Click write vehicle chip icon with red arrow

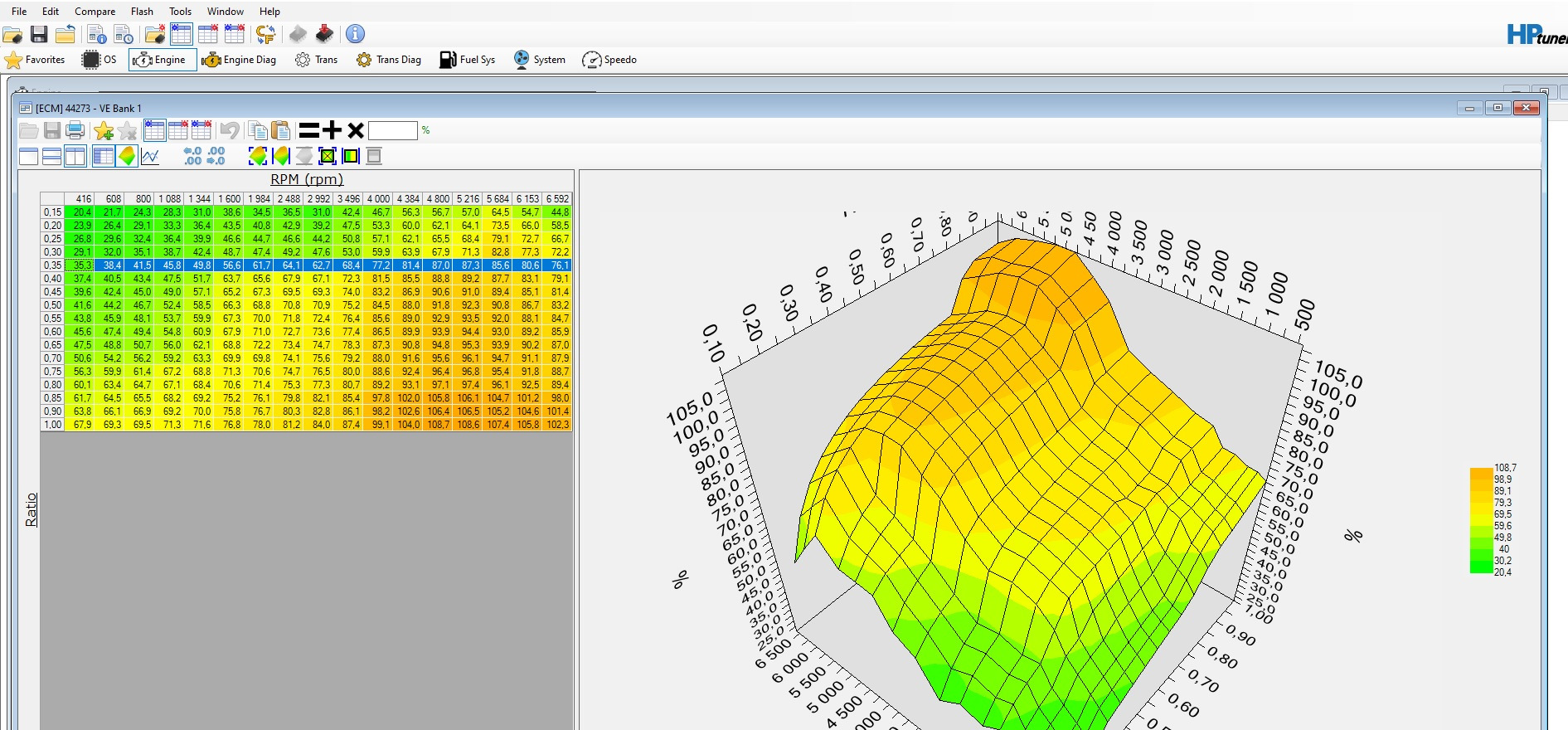(x=324, y=34)
